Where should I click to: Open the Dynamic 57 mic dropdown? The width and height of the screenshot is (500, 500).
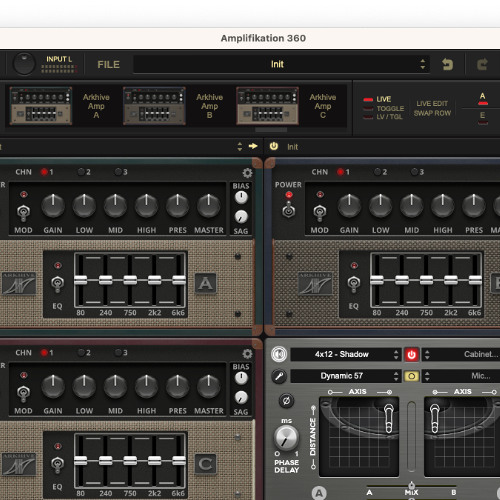[x=342, y=376]
